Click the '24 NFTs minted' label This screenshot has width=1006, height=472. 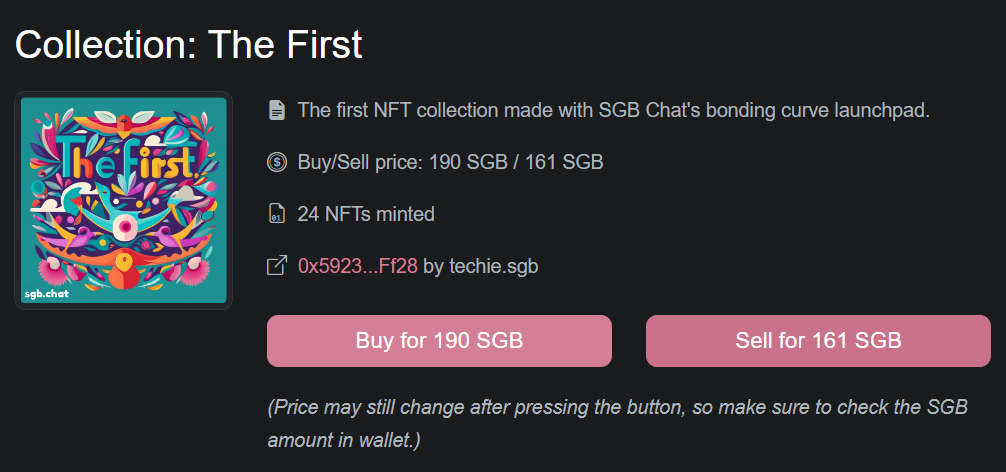[x=366, y=214]
